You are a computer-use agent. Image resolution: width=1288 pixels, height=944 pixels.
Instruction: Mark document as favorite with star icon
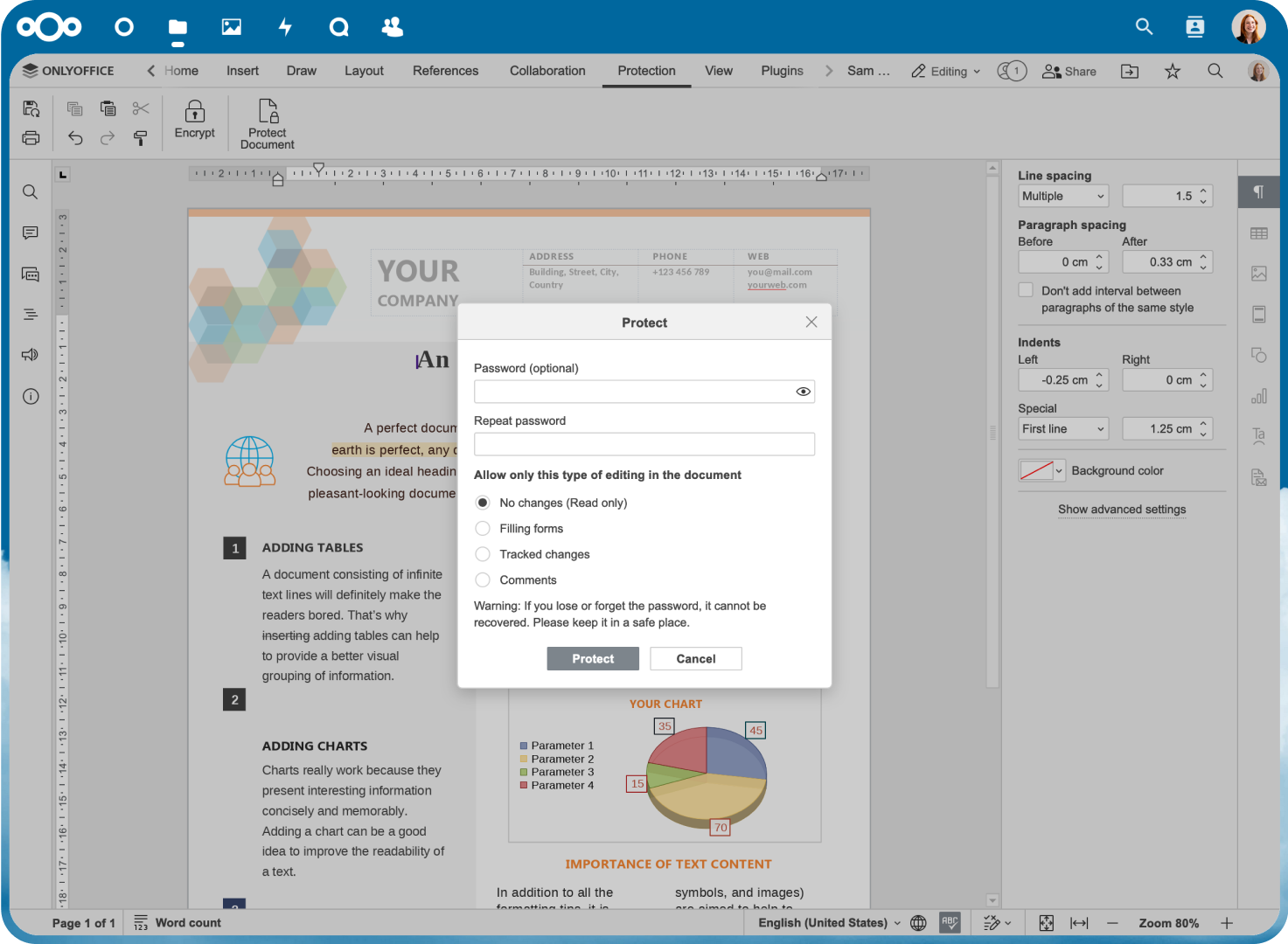point(1172,72)
